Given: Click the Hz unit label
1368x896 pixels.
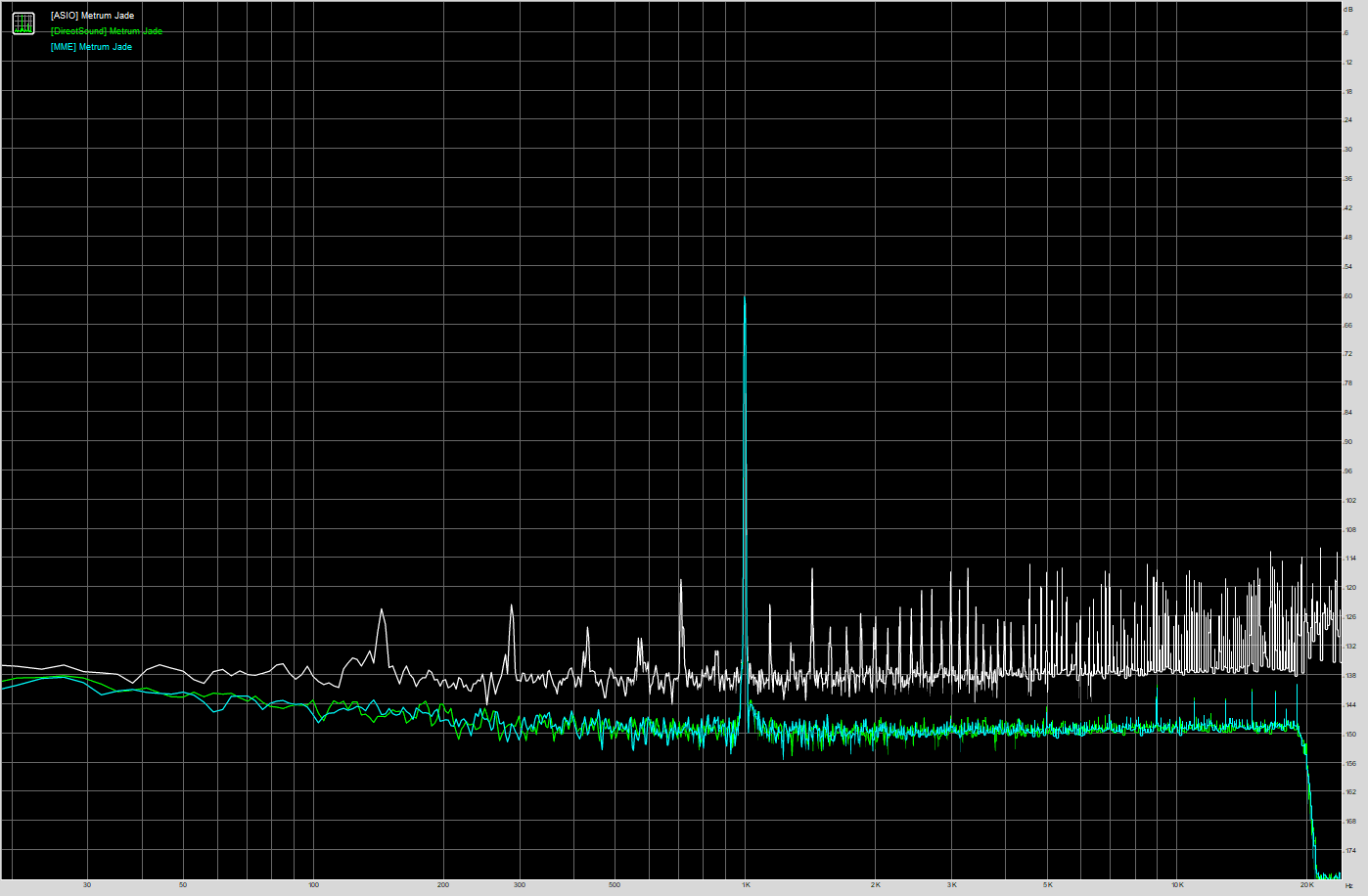Looking at the screenshot, I should (1349, 886).
